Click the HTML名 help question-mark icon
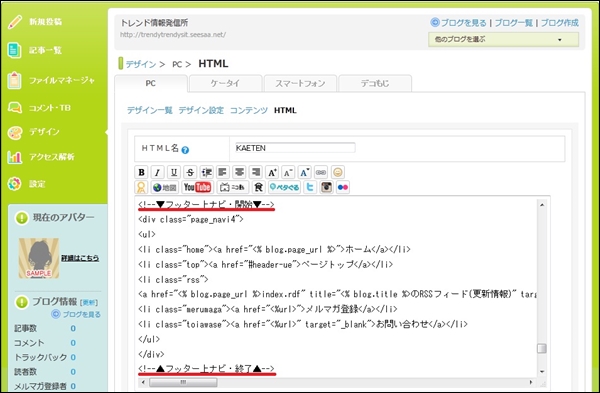The width and height of the screenshot is (600, 393). point(185,150)
